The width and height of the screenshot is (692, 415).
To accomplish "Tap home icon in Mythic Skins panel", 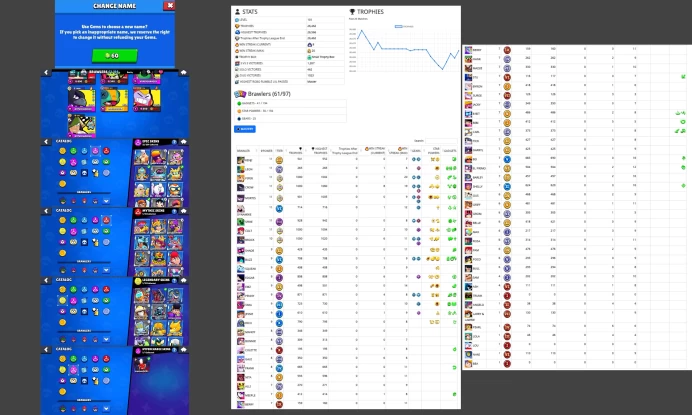I will click(184, 211).
